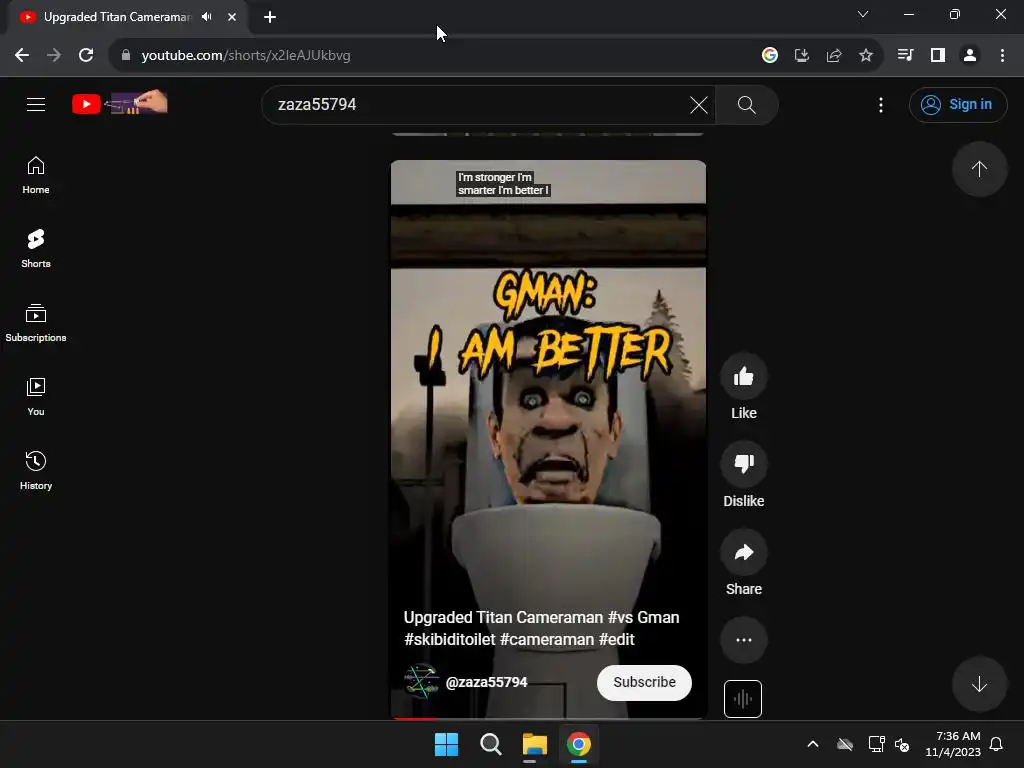The width and height of the screenshot is (1024, 768).
Task: Clear the search text with the X
Action: (x=699, y=104)
